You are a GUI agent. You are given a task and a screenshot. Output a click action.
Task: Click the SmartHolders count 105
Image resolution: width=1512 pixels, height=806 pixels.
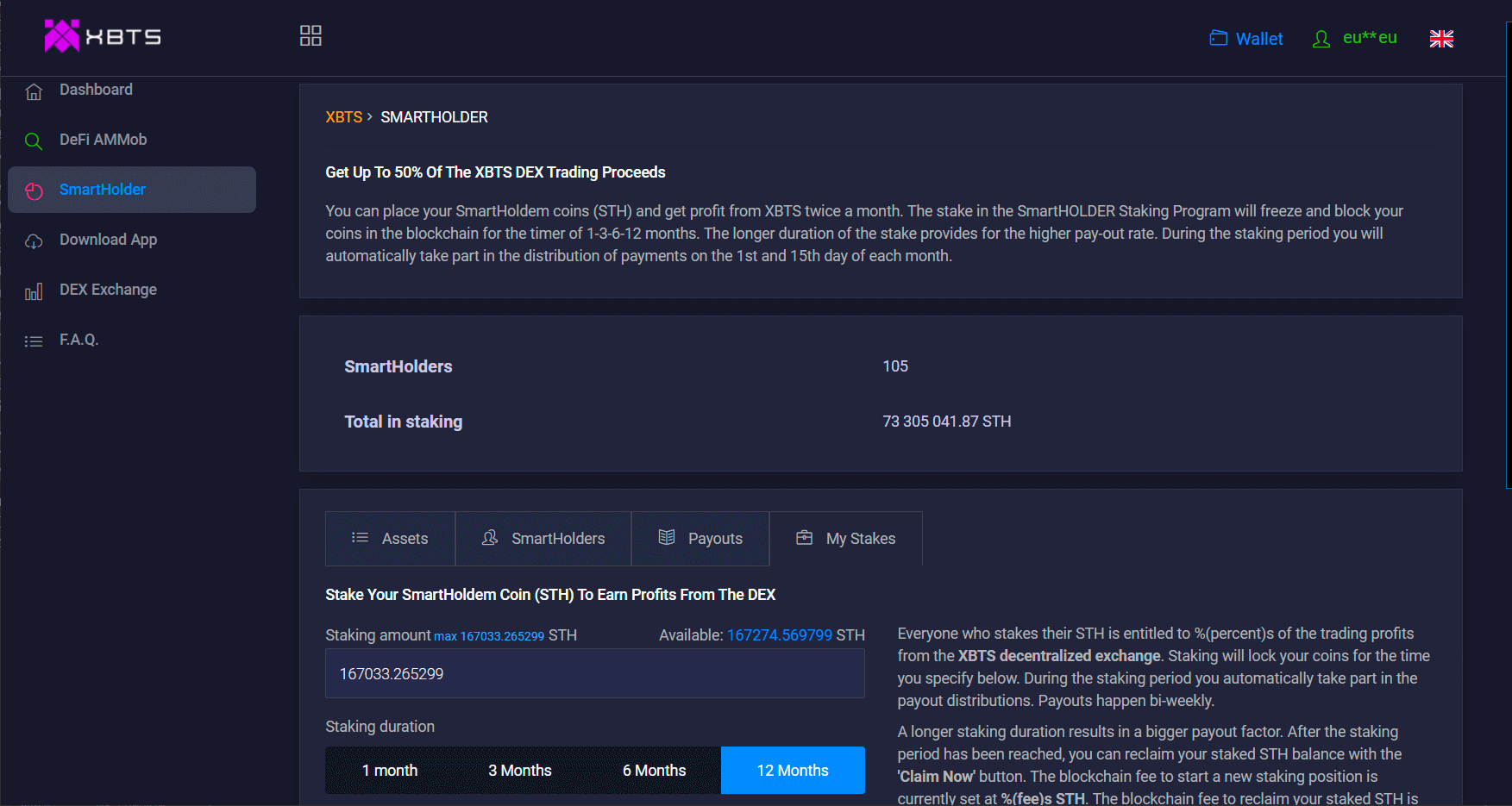point(895,366)
